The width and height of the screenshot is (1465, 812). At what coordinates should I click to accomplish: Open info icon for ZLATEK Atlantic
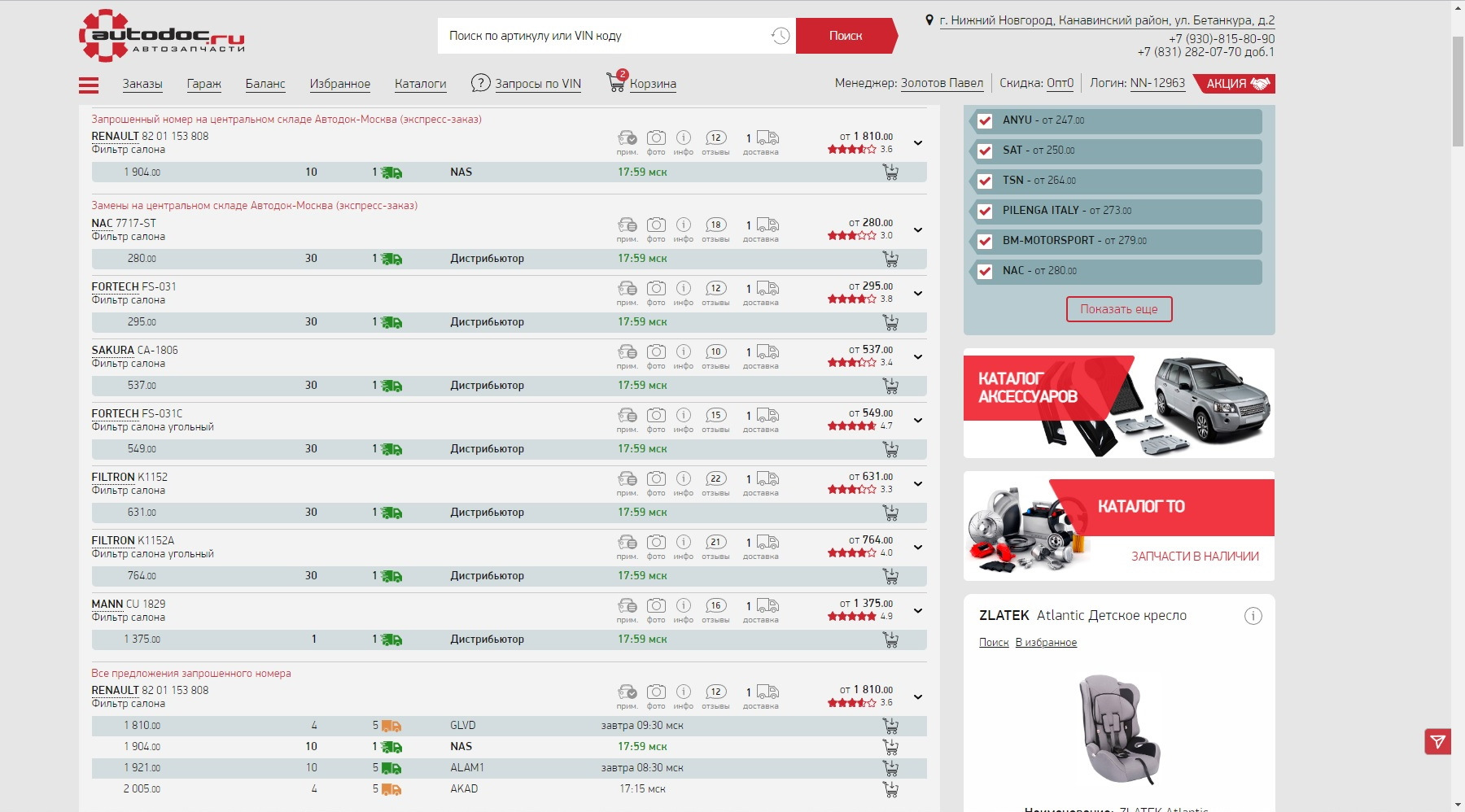[x=1253, y=616]
